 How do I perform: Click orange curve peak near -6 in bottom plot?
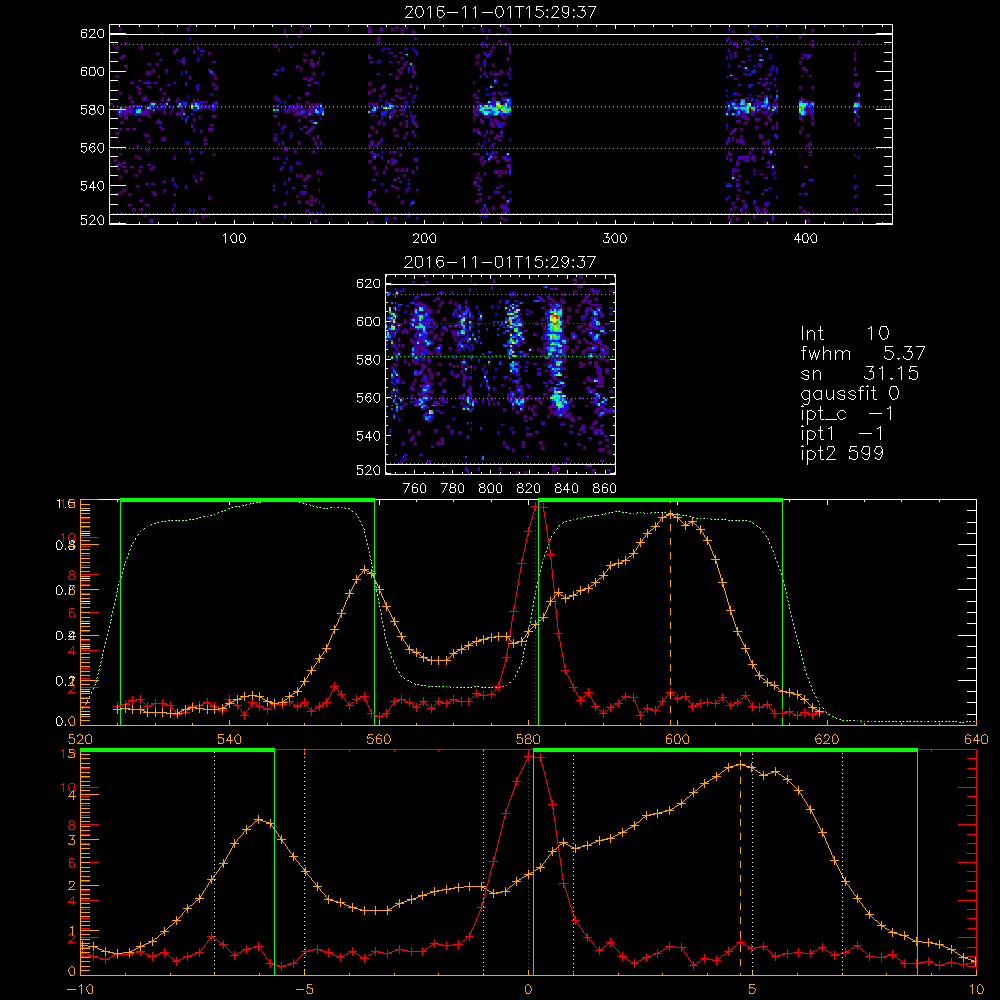pyautogui.click(x=258, y=819)
